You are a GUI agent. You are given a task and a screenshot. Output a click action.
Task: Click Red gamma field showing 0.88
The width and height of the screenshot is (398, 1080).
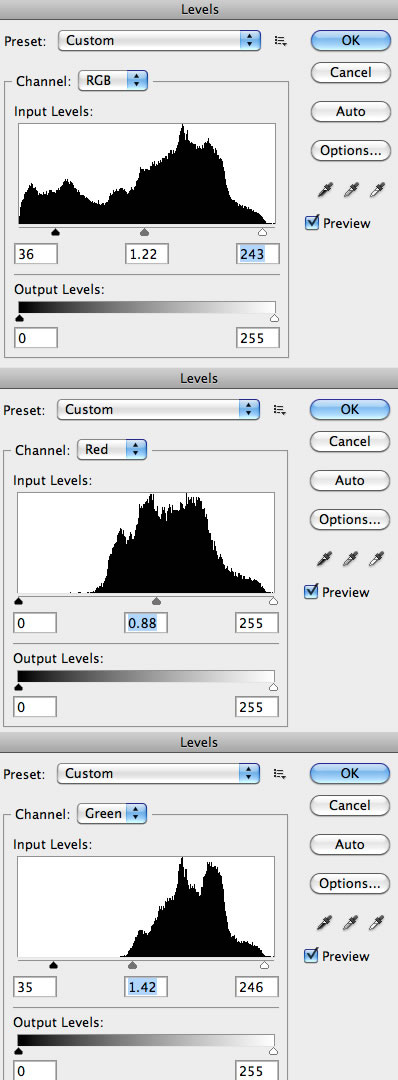point(146,623)
